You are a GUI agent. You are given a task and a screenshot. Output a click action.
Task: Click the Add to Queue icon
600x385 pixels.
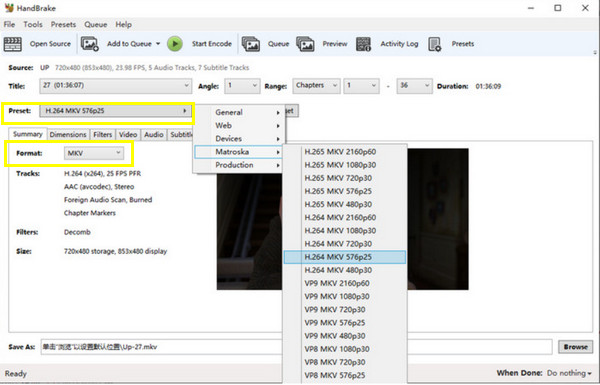pyautogui.click(x=90, y=44)
